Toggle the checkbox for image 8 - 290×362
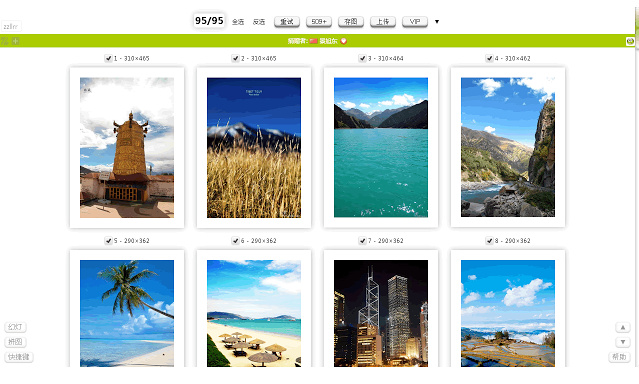Image resolution: width=639 pixels, height=384 pixels. pos(489,241)
